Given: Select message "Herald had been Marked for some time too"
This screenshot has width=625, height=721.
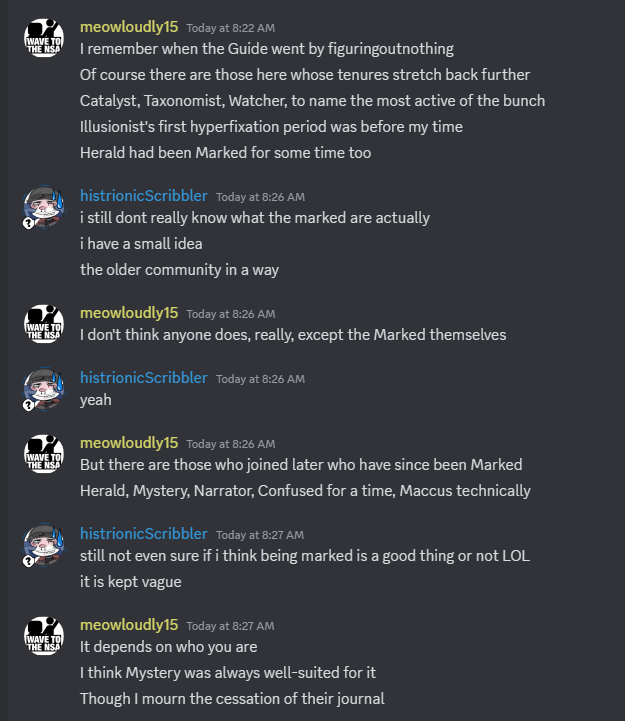Looking at the screenshot, I should click(225, 153).
